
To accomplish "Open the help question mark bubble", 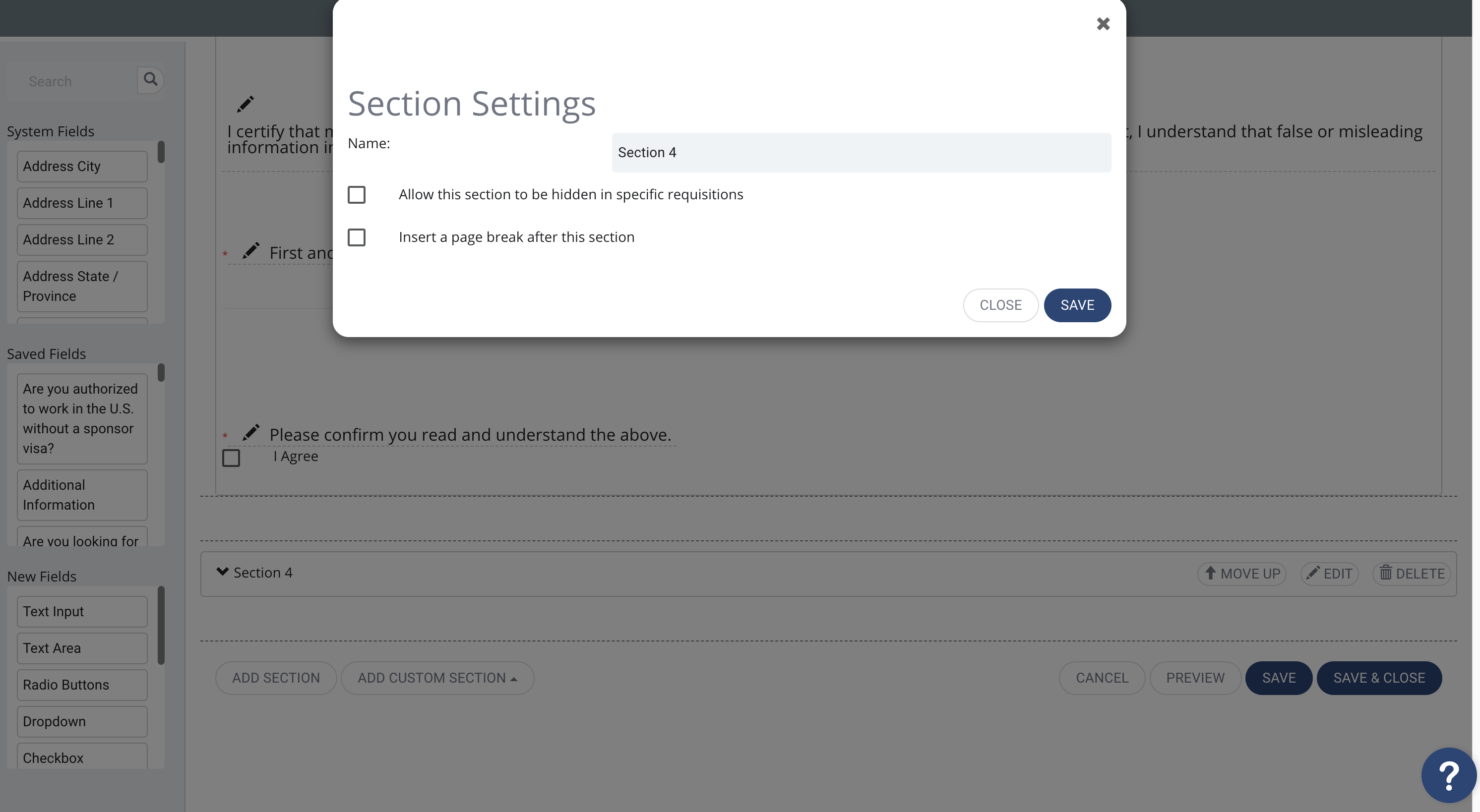I will point(1448,775).
